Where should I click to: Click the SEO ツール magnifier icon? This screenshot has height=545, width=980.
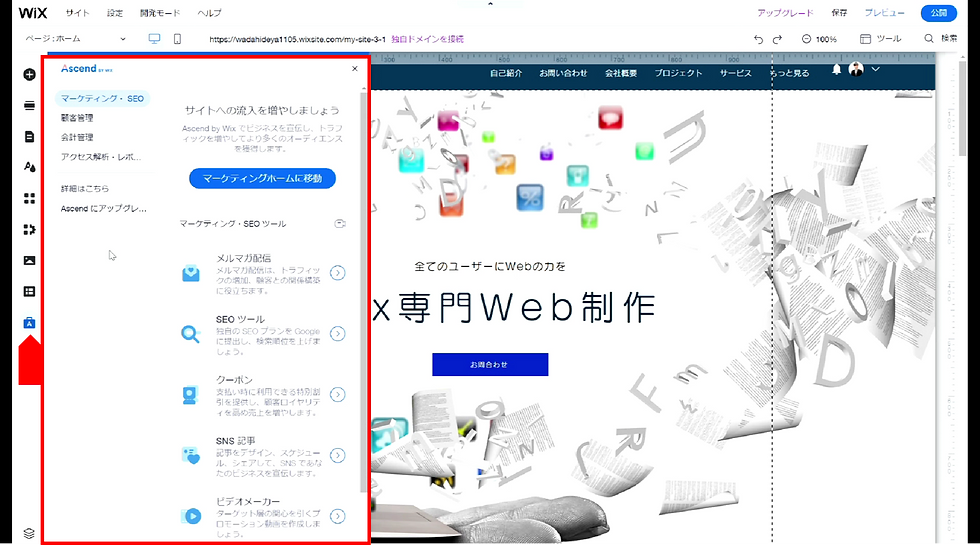[191, 334]
